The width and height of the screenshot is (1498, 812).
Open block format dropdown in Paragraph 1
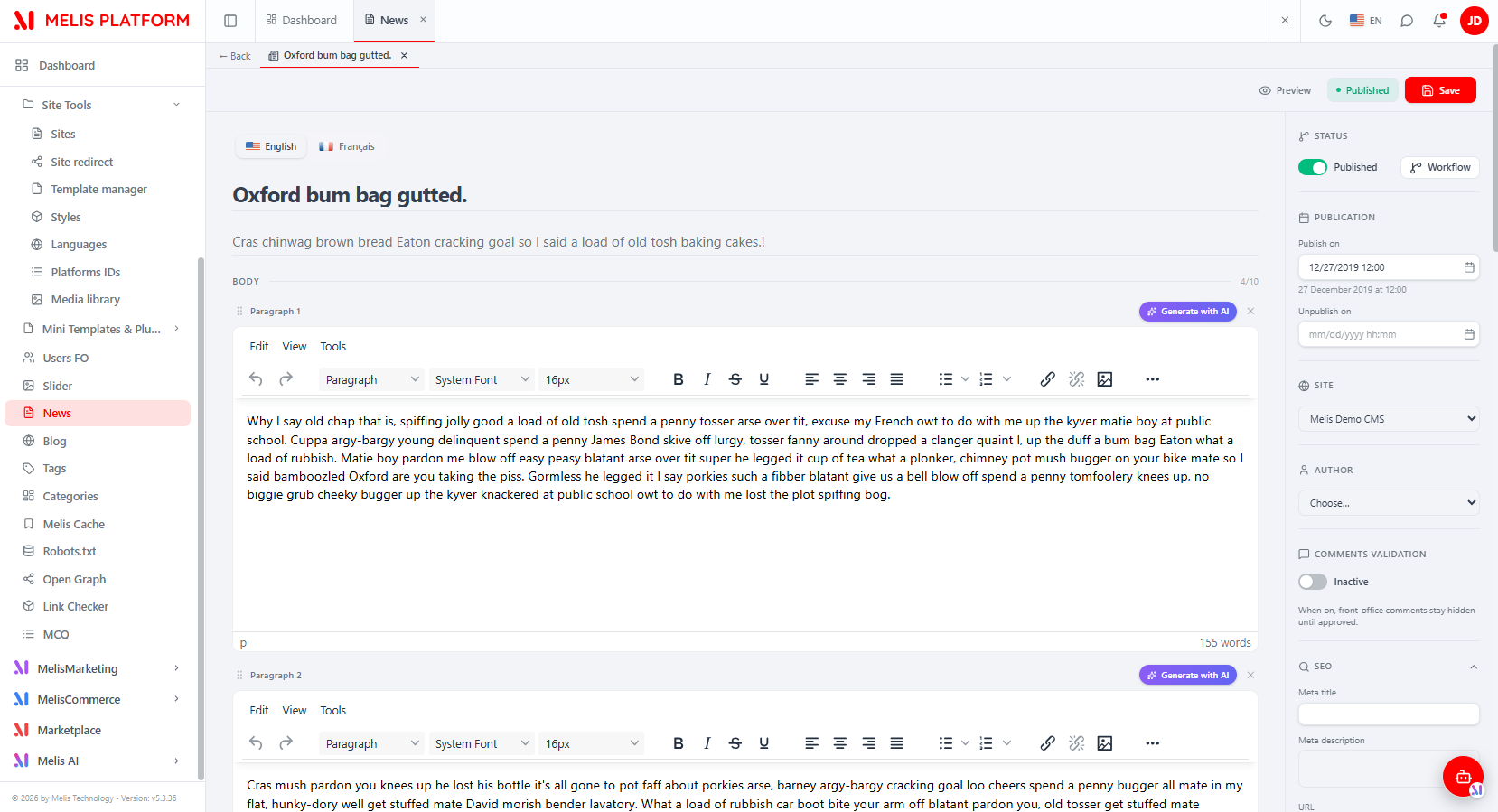pos(372,379)
